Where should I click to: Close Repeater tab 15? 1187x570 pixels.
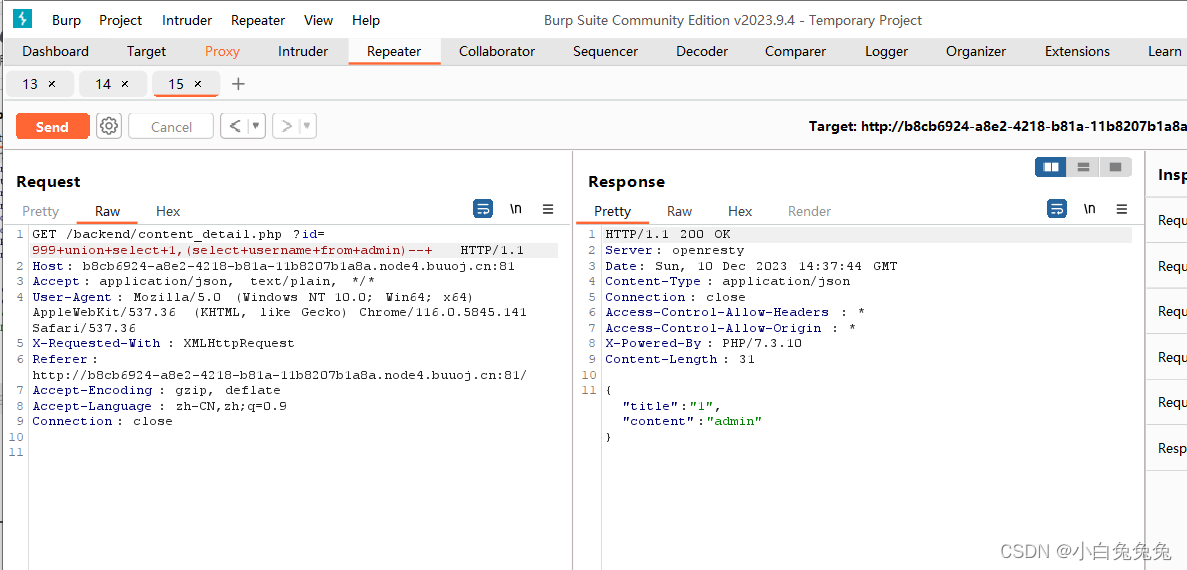[x=198, y=84]
